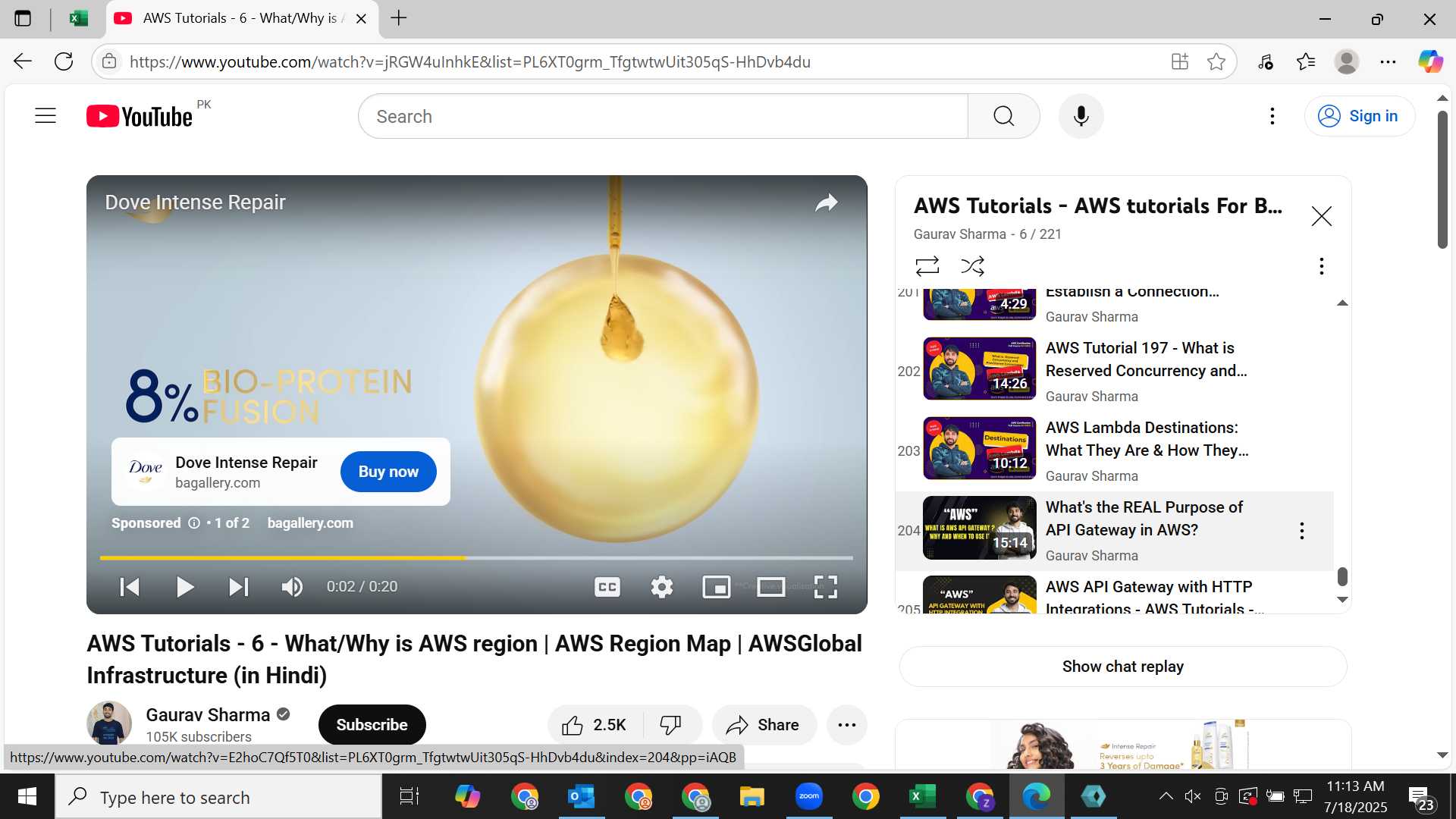Like the video with thumbs up
Viewport: 1456px width, 819px height.
pos(595,725)
